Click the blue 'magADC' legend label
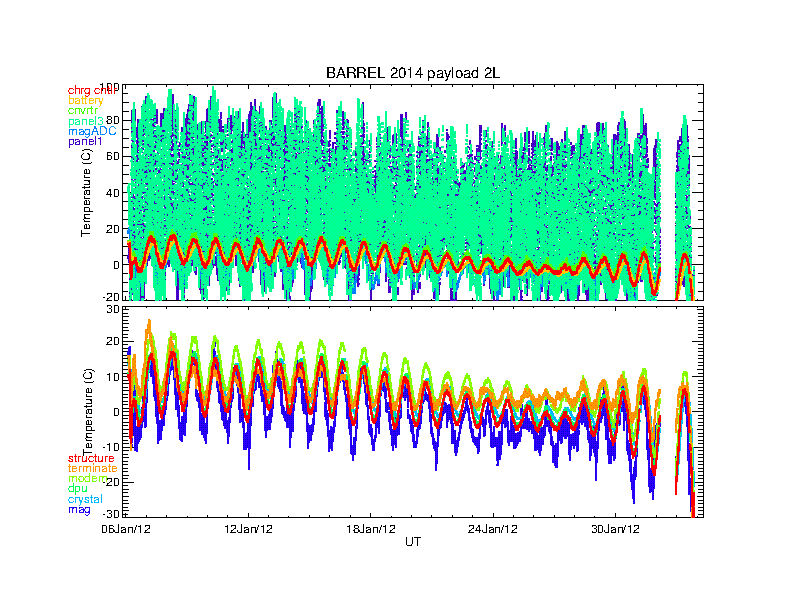Viewport: 792px width, 612px height. [x=91, y=131]
